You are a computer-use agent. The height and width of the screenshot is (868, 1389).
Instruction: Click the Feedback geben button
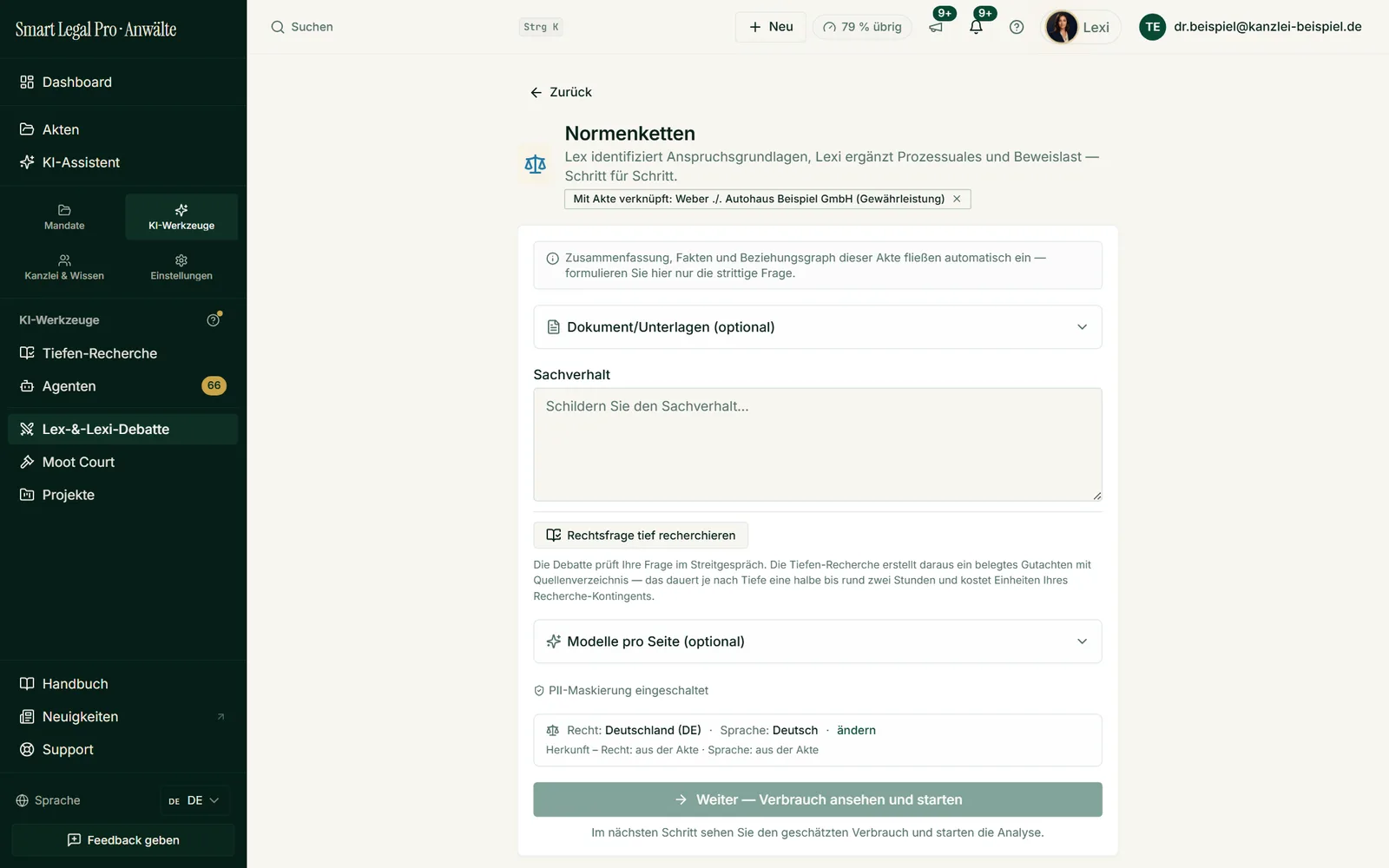tap(123, 840)
